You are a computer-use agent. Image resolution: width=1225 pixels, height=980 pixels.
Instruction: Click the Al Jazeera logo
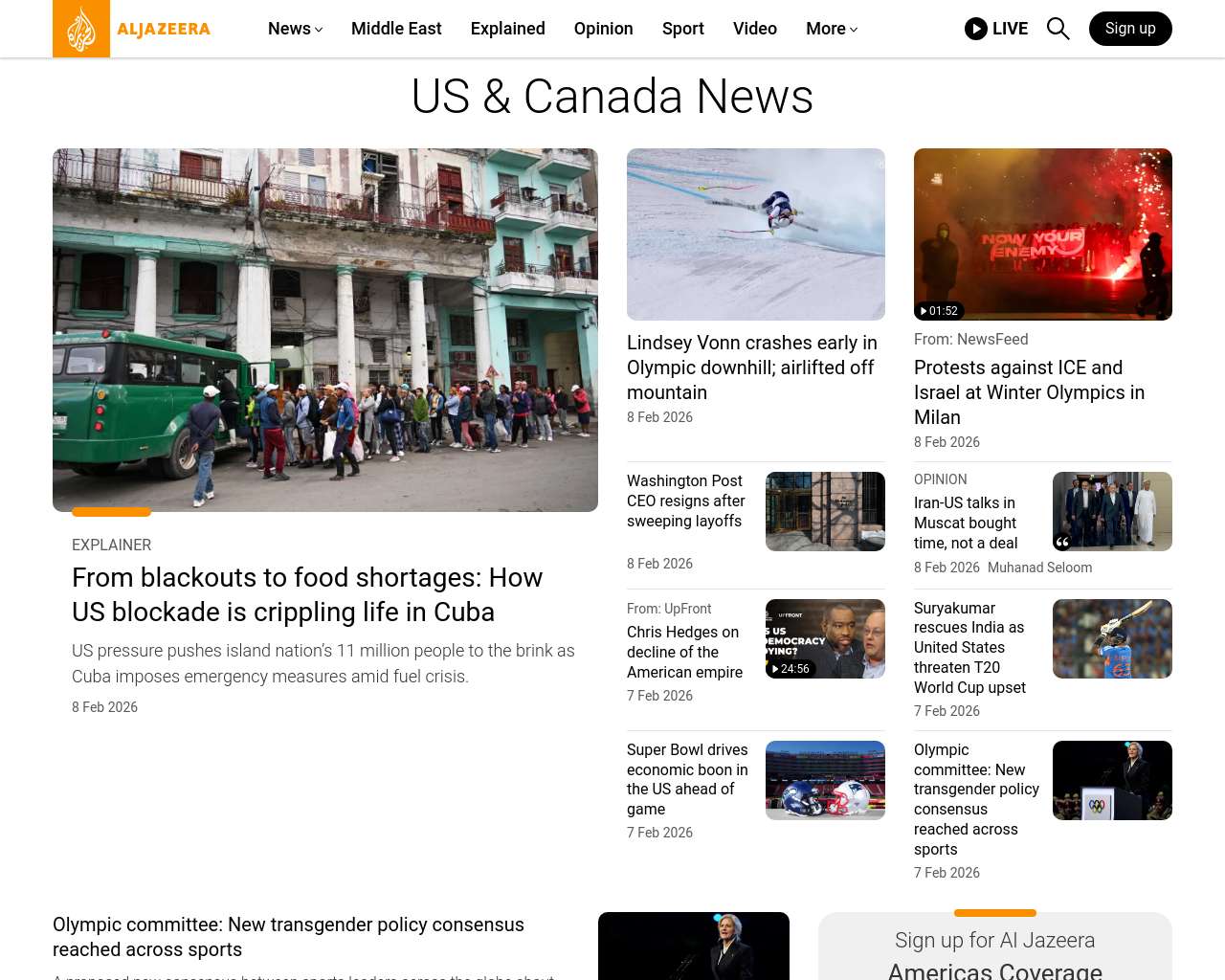pyautogui.click(x=132, y=29)
